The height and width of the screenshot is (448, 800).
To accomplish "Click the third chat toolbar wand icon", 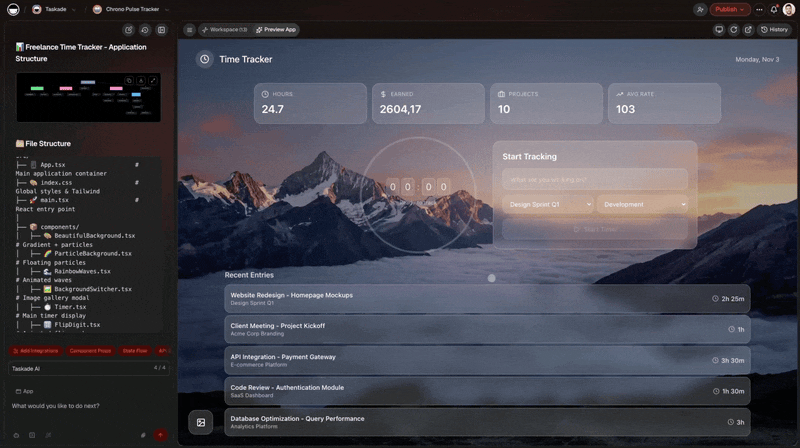I will tap(48, 435).
